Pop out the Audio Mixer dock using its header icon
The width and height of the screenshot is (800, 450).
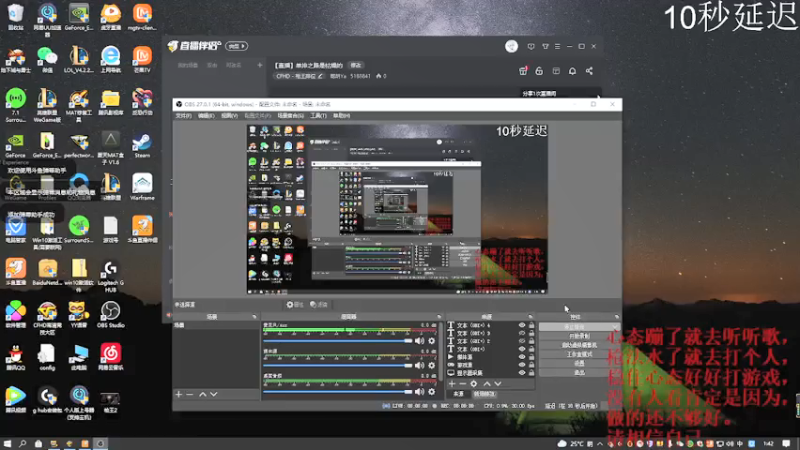438,317
